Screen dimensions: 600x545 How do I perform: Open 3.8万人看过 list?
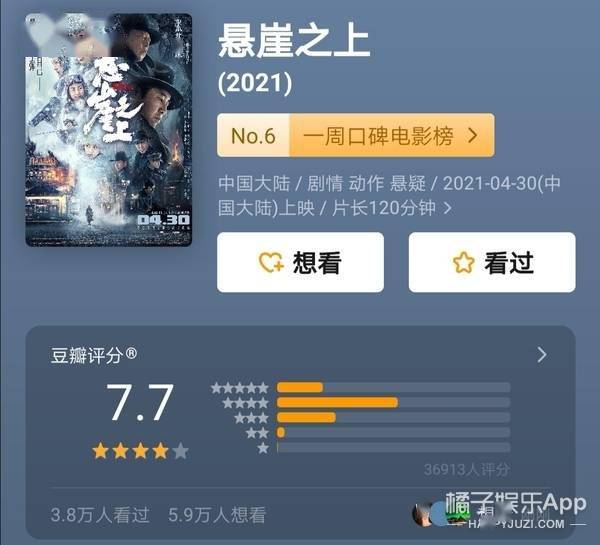[100, 515]
